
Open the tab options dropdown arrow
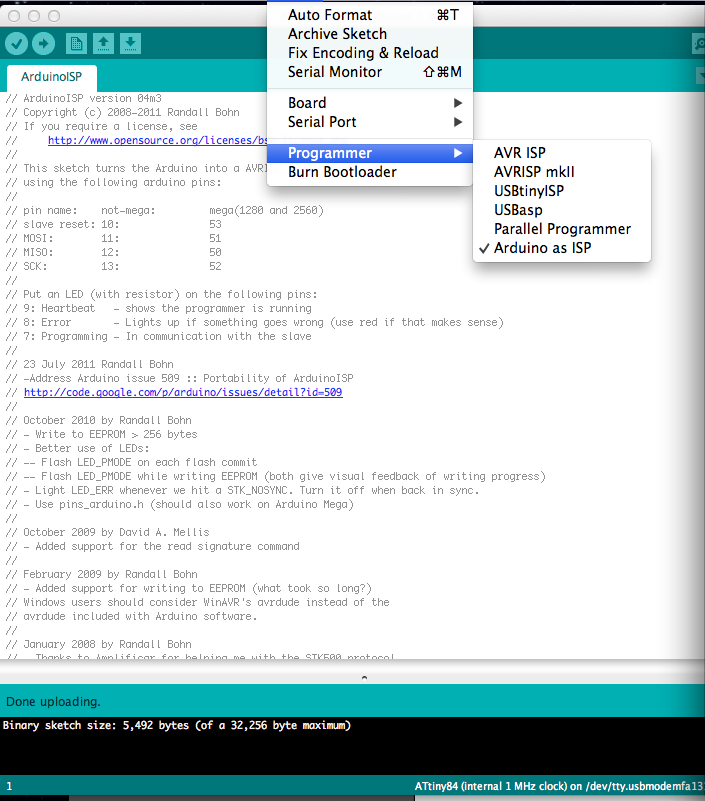[700, 76]
